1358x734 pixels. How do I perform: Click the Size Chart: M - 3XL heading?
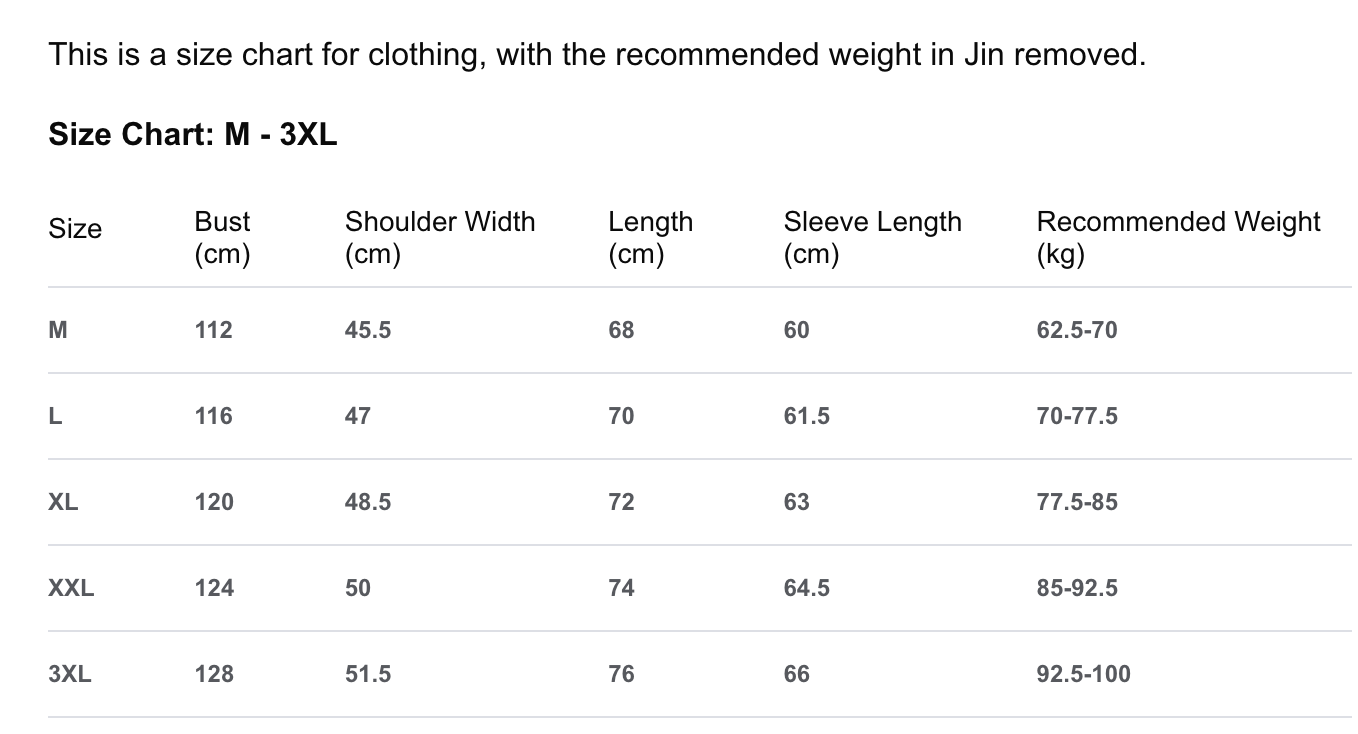pyautogui.click(x=193, y=135)
